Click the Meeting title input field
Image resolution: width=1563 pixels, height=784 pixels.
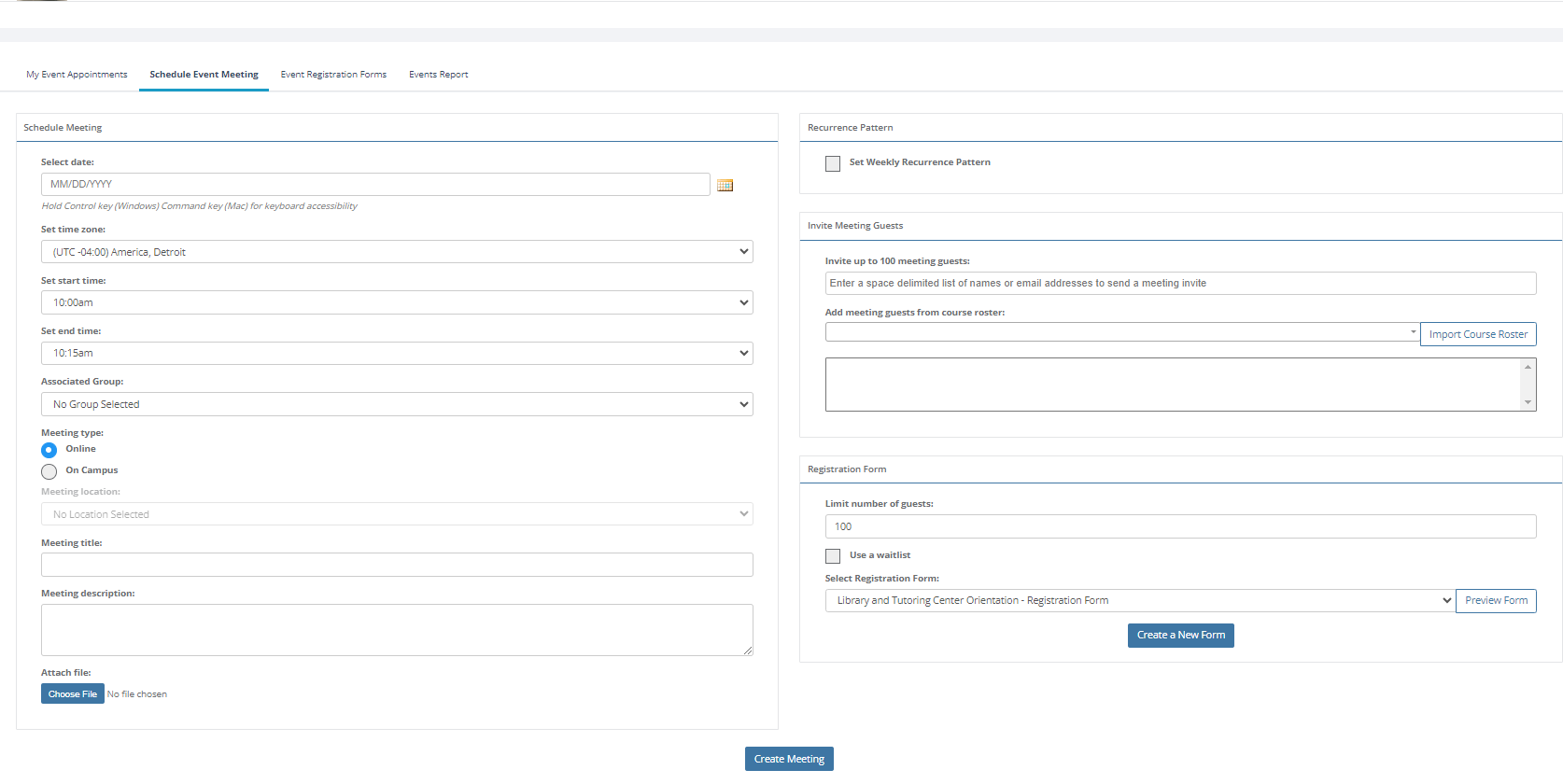coord(397,565)
